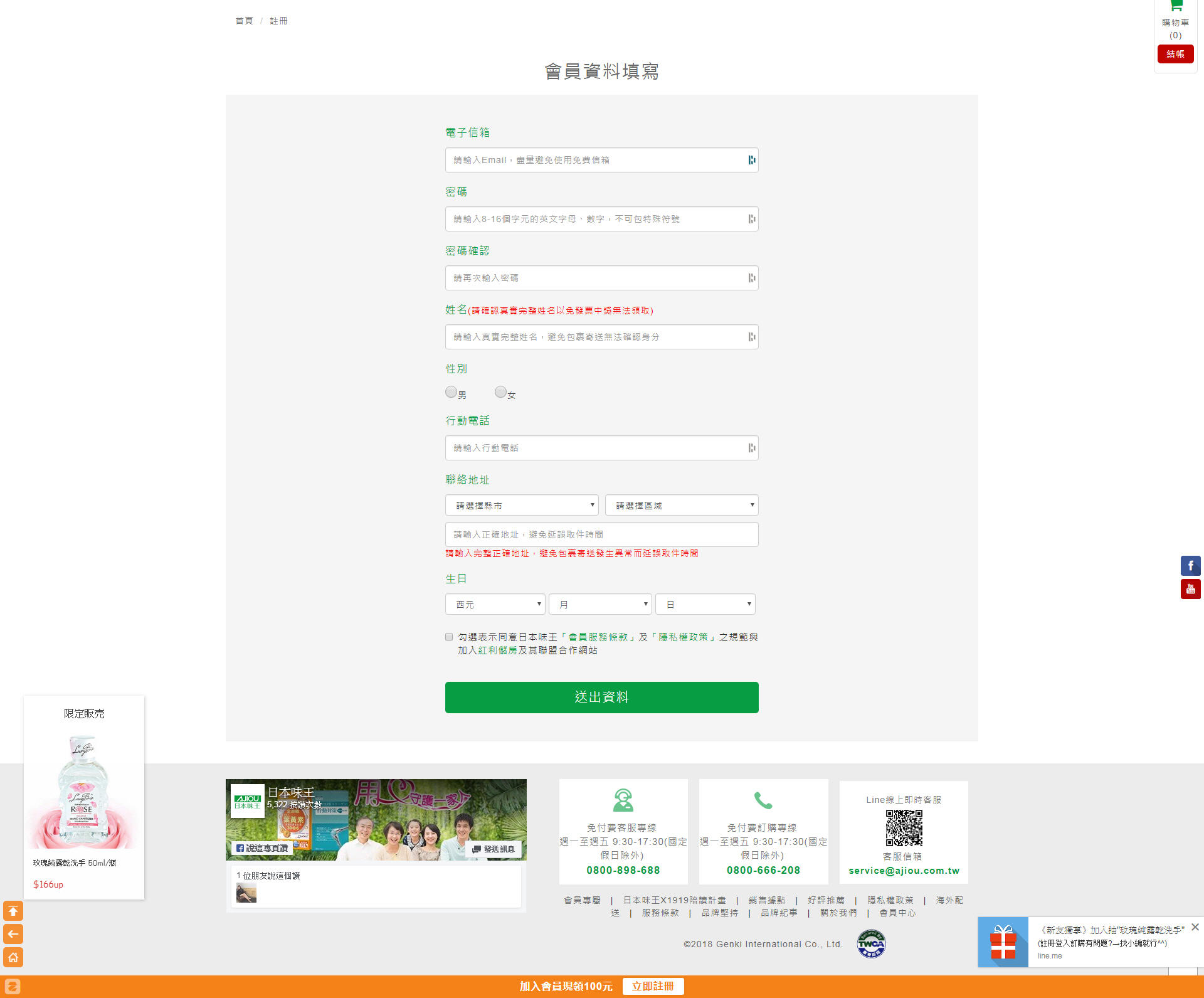Click the green phone order-line icon
Screen dimensions: 1204x998
click(763, 800)
